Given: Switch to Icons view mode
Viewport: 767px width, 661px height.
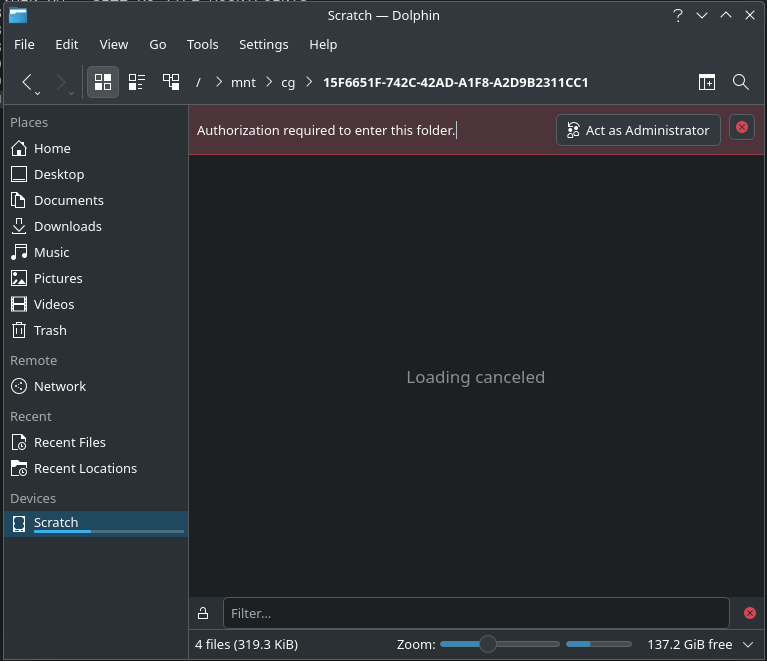Looking at the screenshot, I should 102,82.
